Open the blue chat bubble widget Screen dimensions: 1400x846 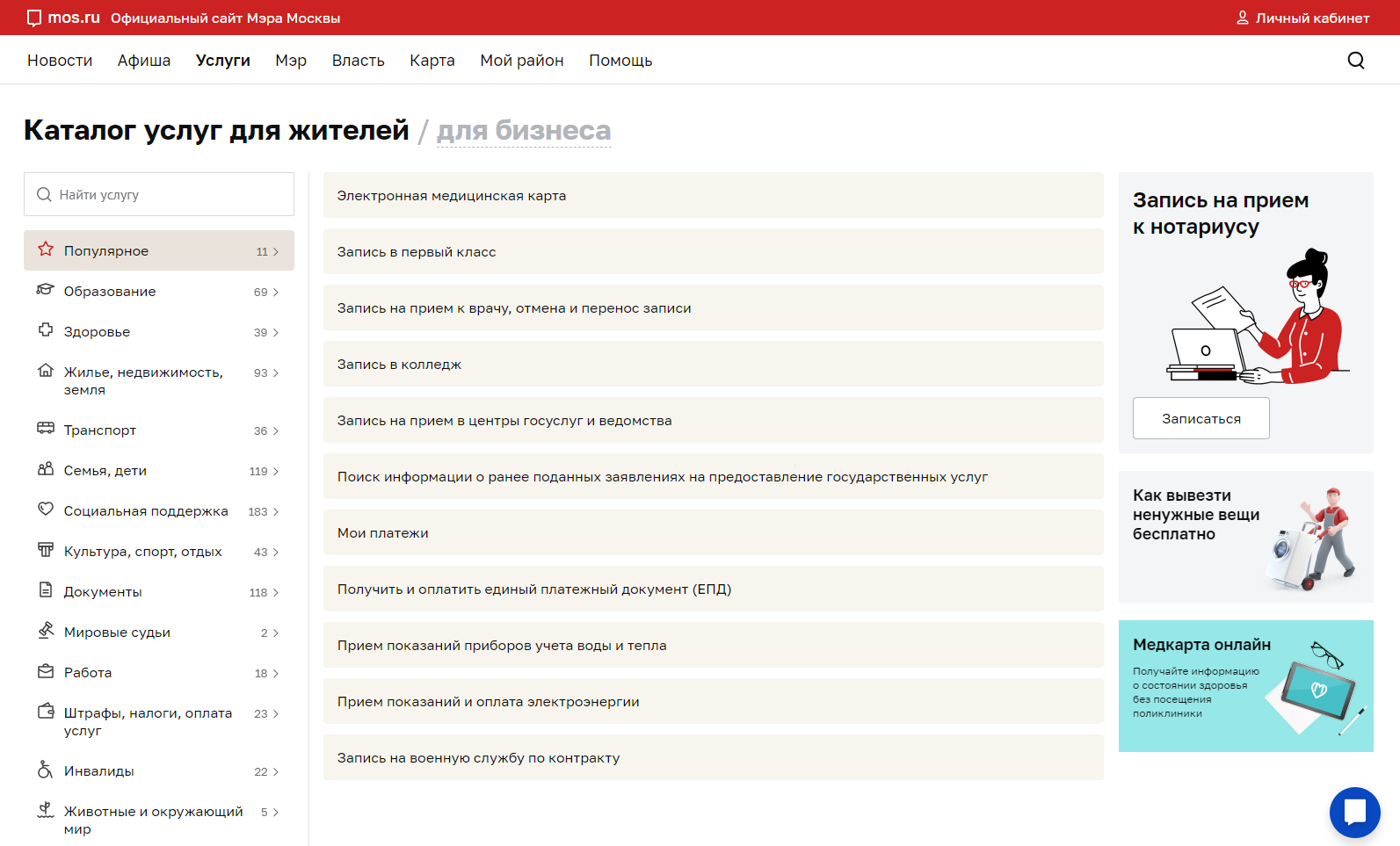click(1354, 812)
